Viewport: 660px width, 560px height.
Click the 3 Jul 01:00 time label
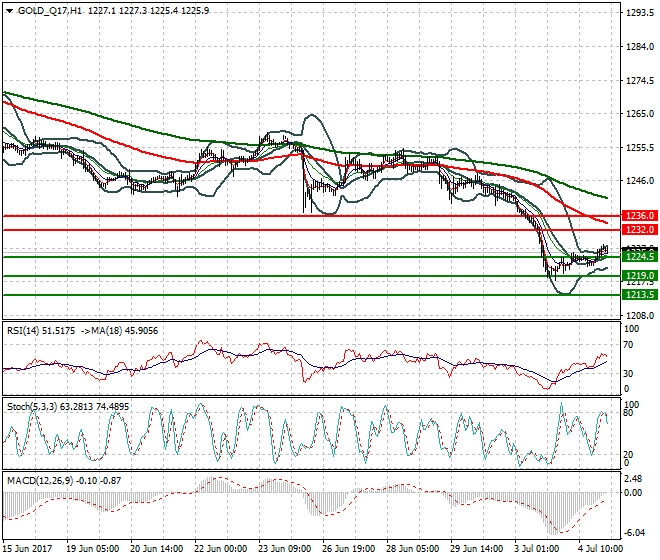click(538, 549)
